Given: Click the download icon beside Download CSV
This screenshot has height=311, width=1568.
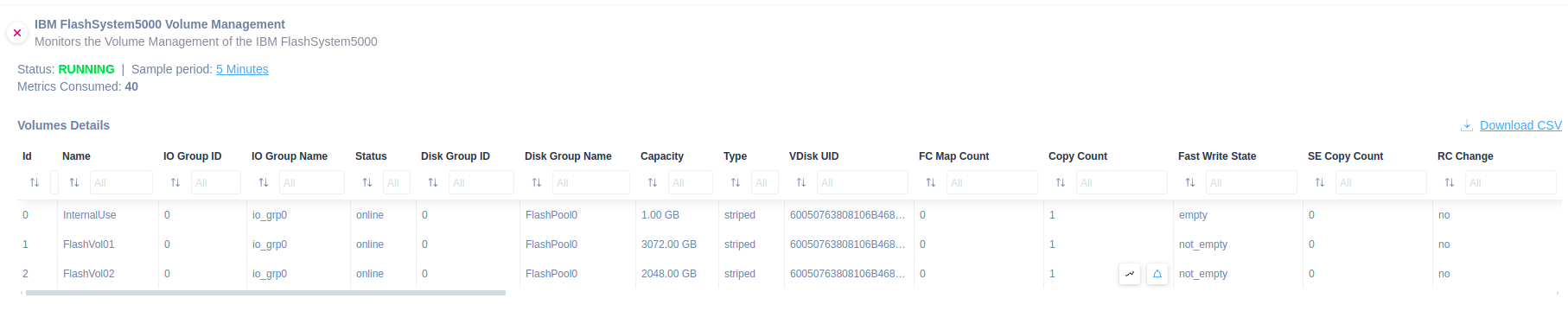Looking at the screenshot, I should click(1467, 125).
